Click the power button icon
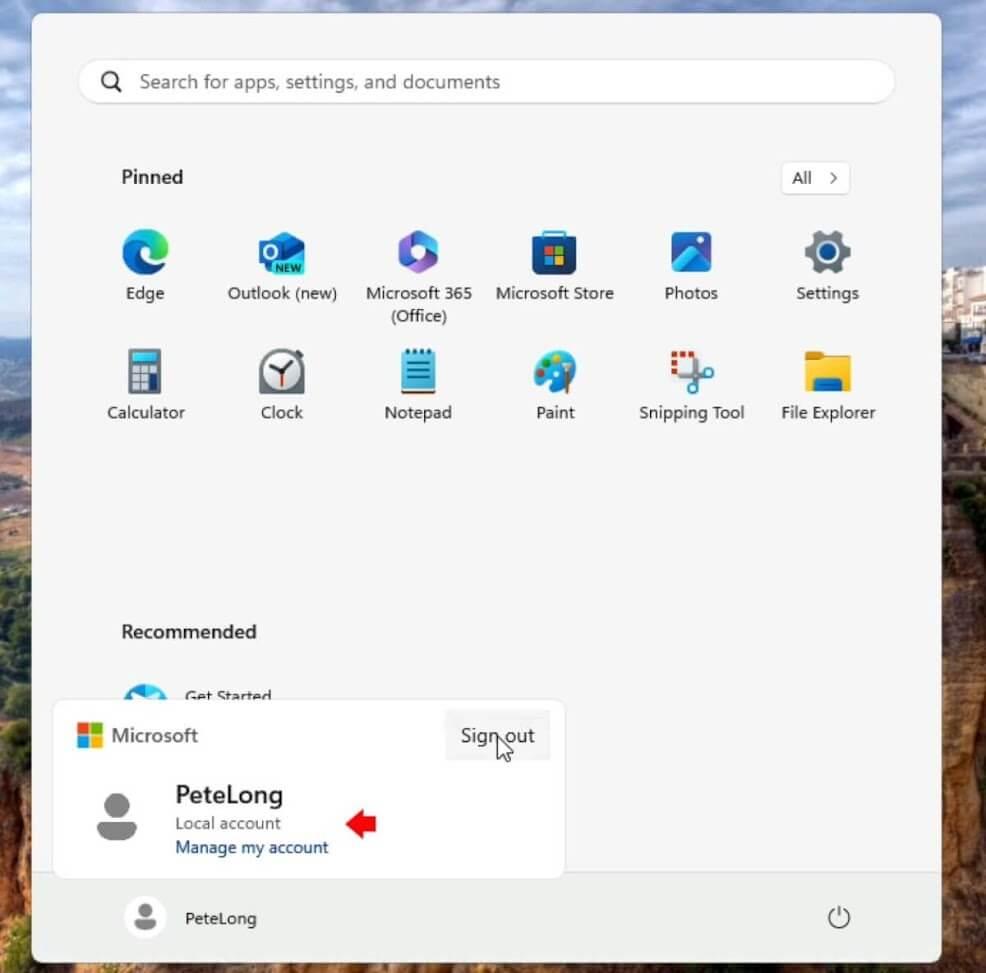 point(839,918)
